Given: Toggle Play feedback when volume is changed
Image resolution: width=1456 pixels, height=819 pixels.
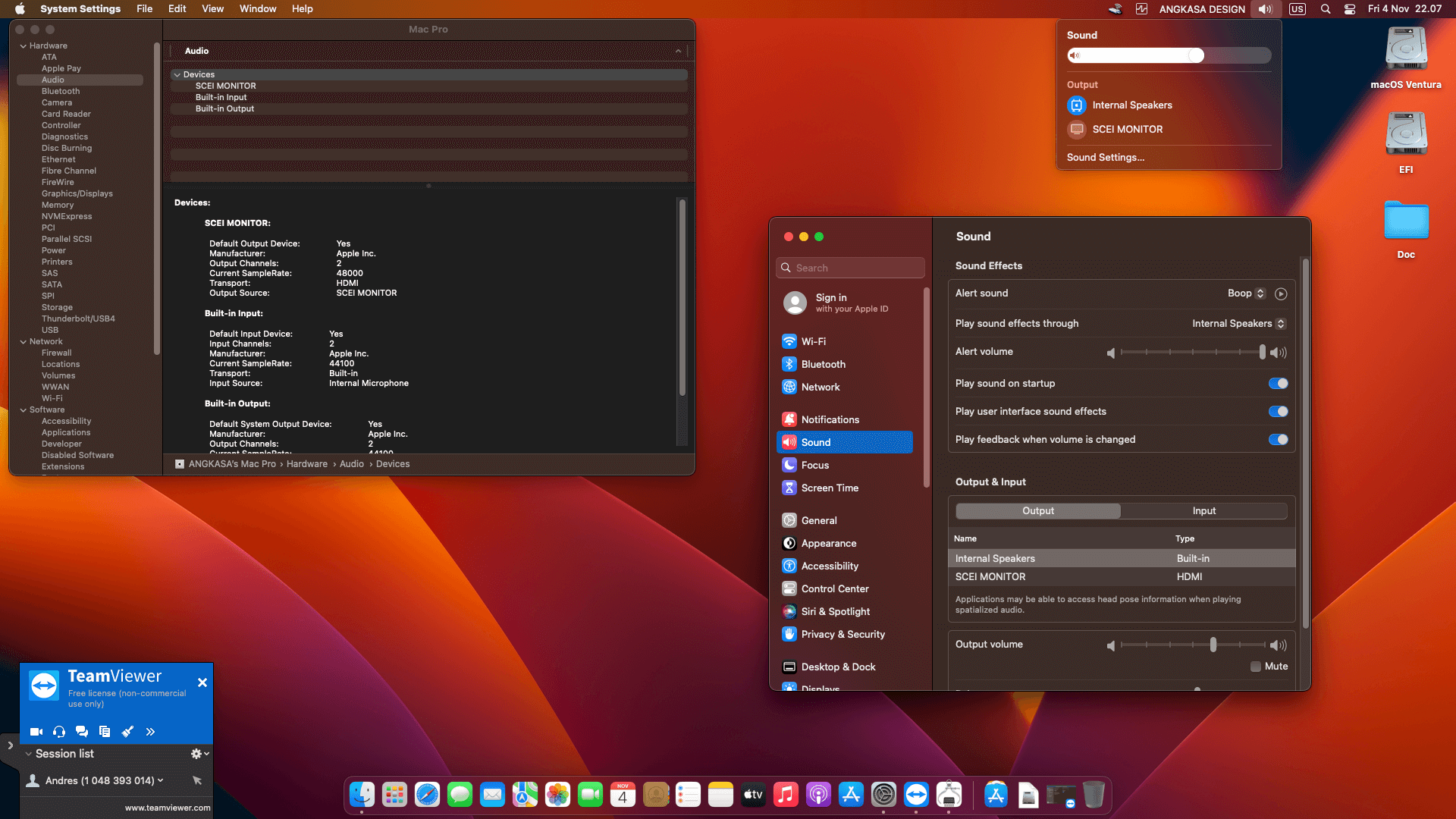Looking at the screenshot, I should coord(1278,440).
